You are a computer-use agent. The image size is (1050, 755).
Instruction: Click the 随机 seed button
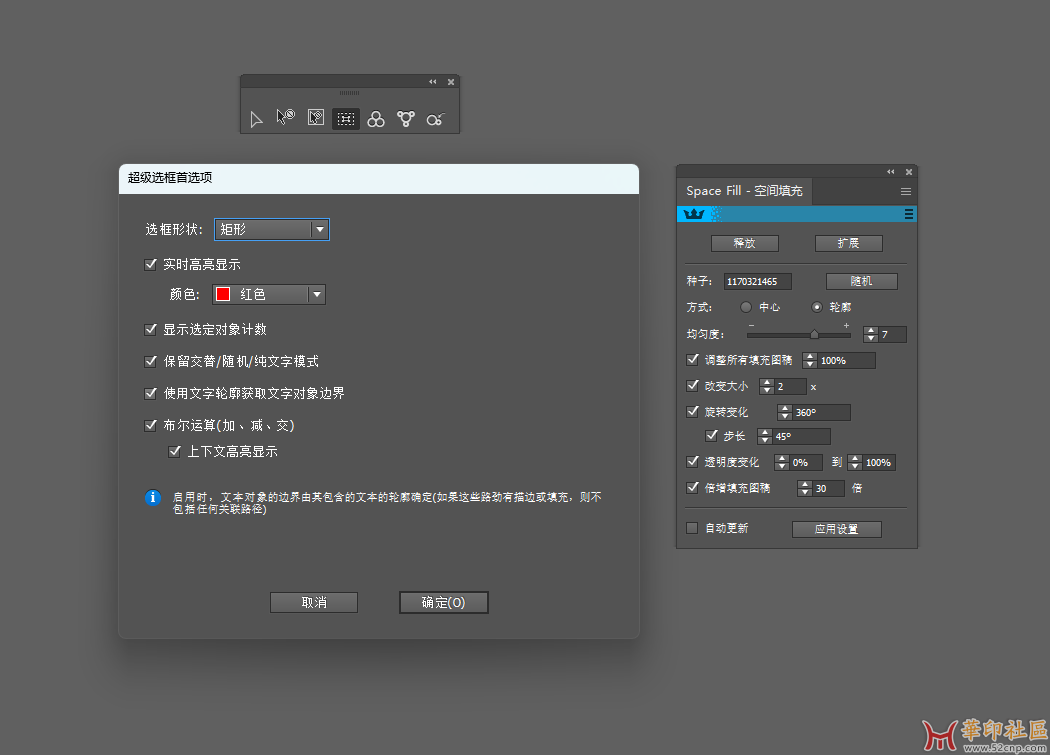(x=862, y=281)
